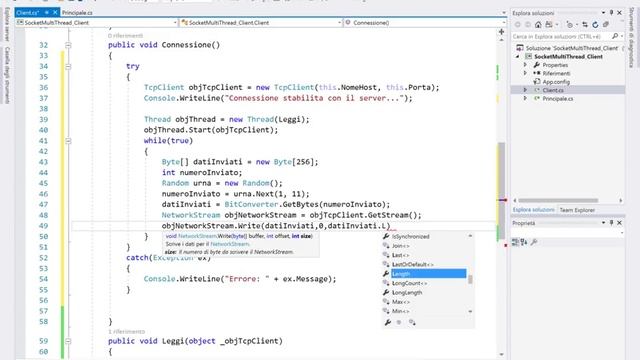Close the Proprietà panel

620,223
